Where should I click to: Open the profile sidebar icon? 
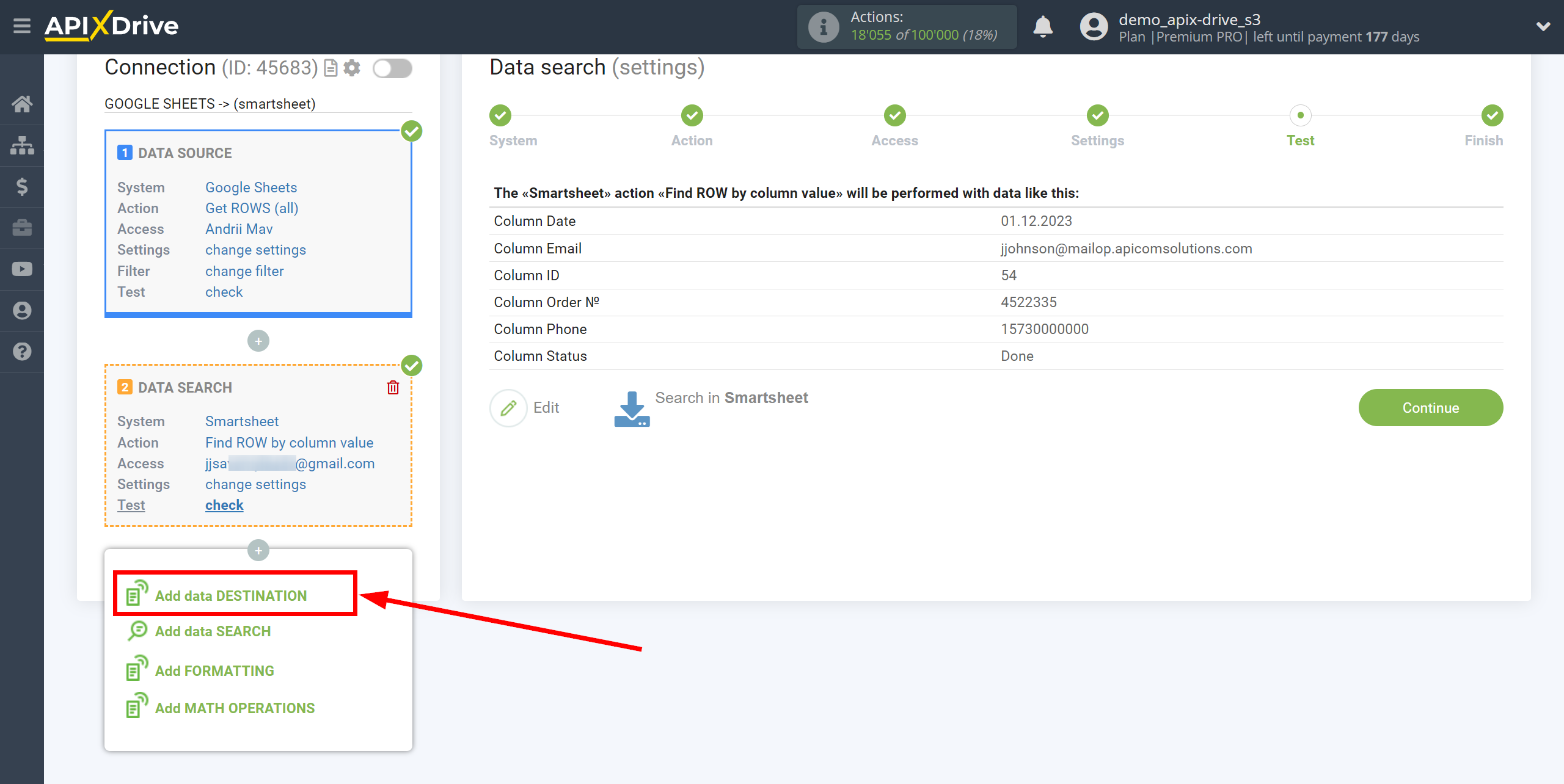22,310
